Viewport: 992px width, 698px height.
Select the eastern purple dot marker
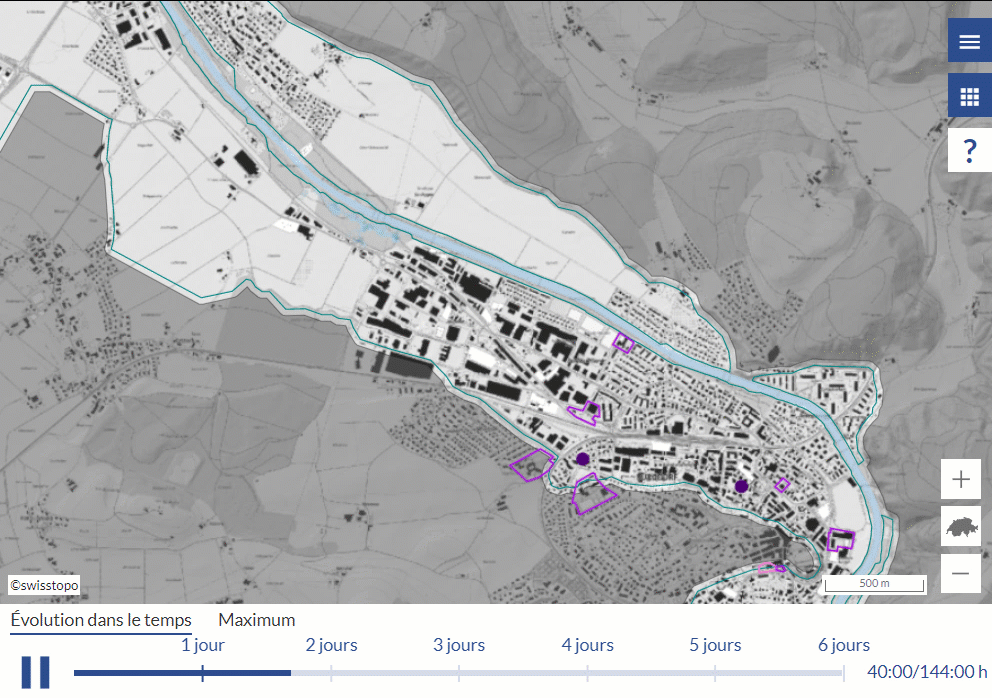(741, 486)
